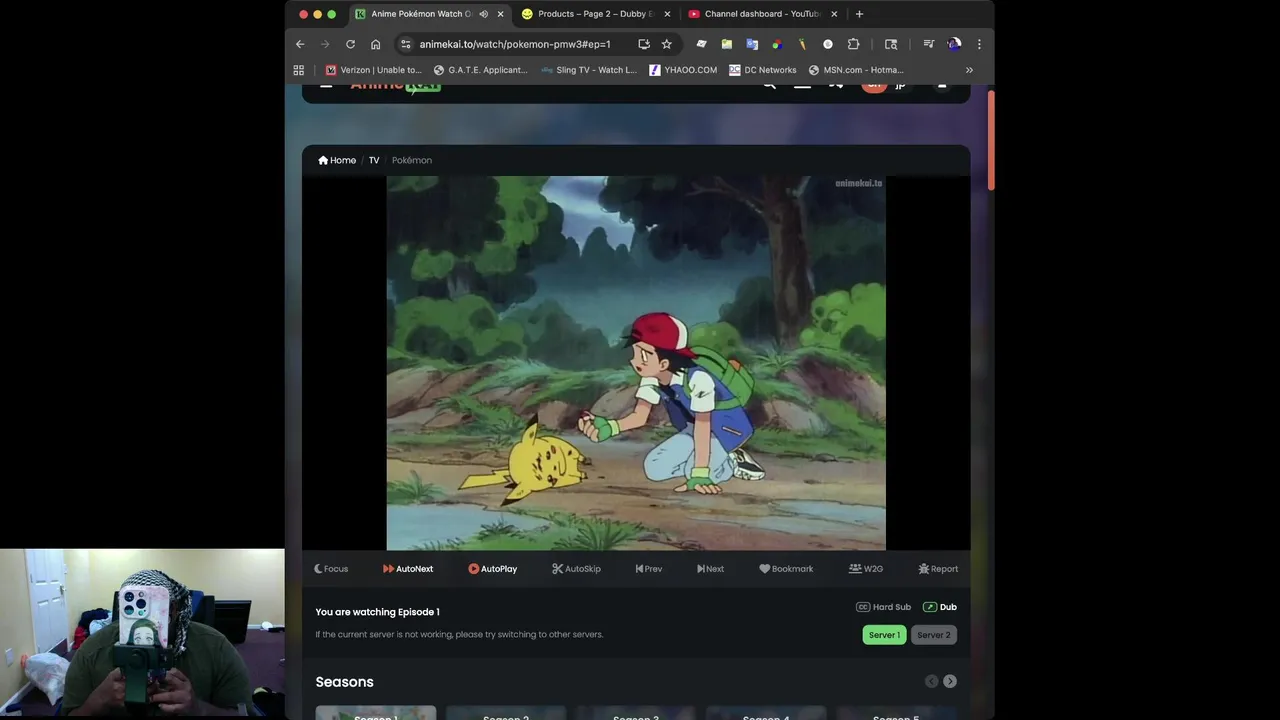The width and height of the screenshot is (1280, 720).
Task: Show next seasons with the right arrow
Action: tap(950, 681)
